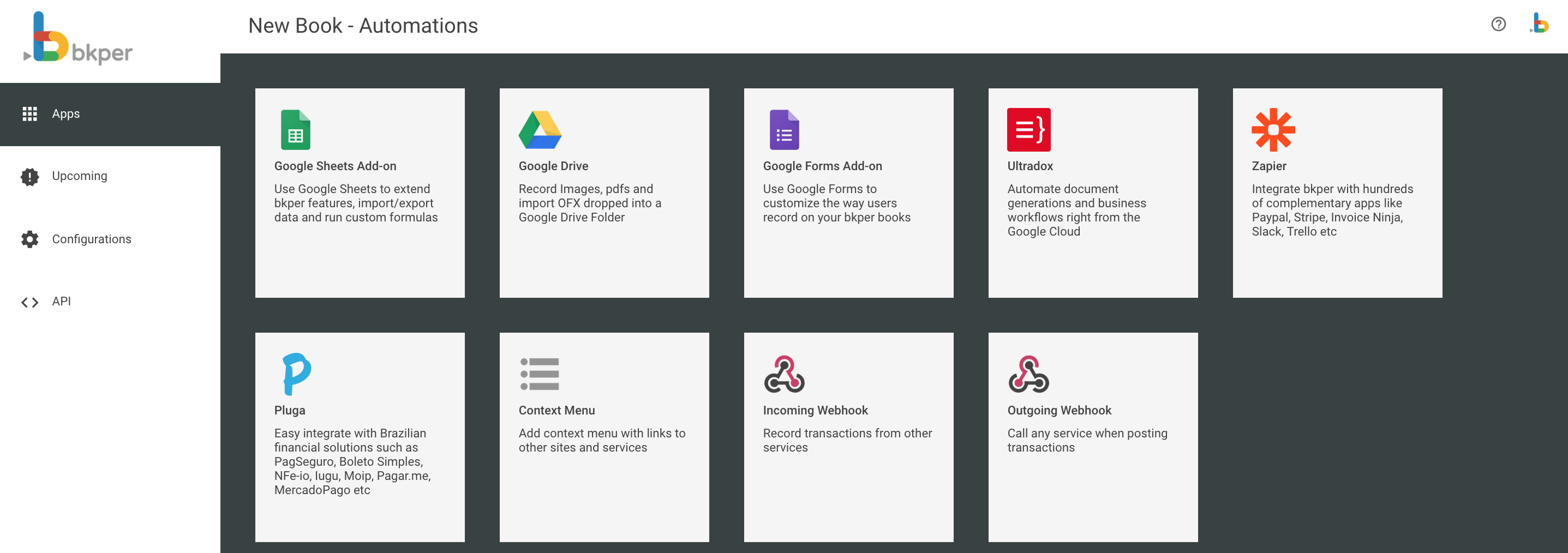Click the Outgoing Webhook icon

1028,374
